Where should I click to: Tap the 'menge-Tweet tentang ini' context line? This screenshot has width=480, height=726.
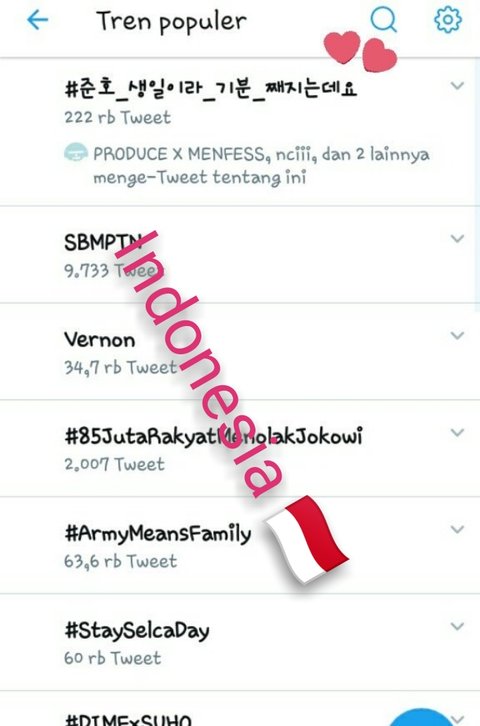click(199, 177)
